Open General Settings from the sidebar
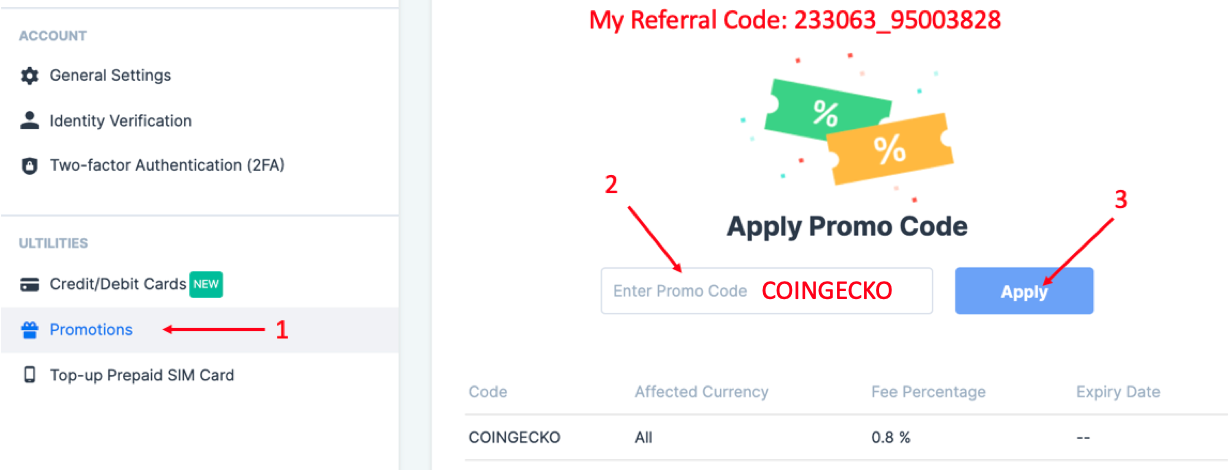The width and height of the screenshot is (1230, 471). point(110,76)
